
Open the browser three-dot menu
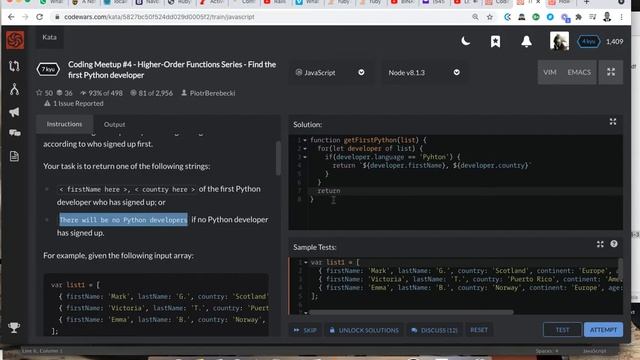point(622,17)
